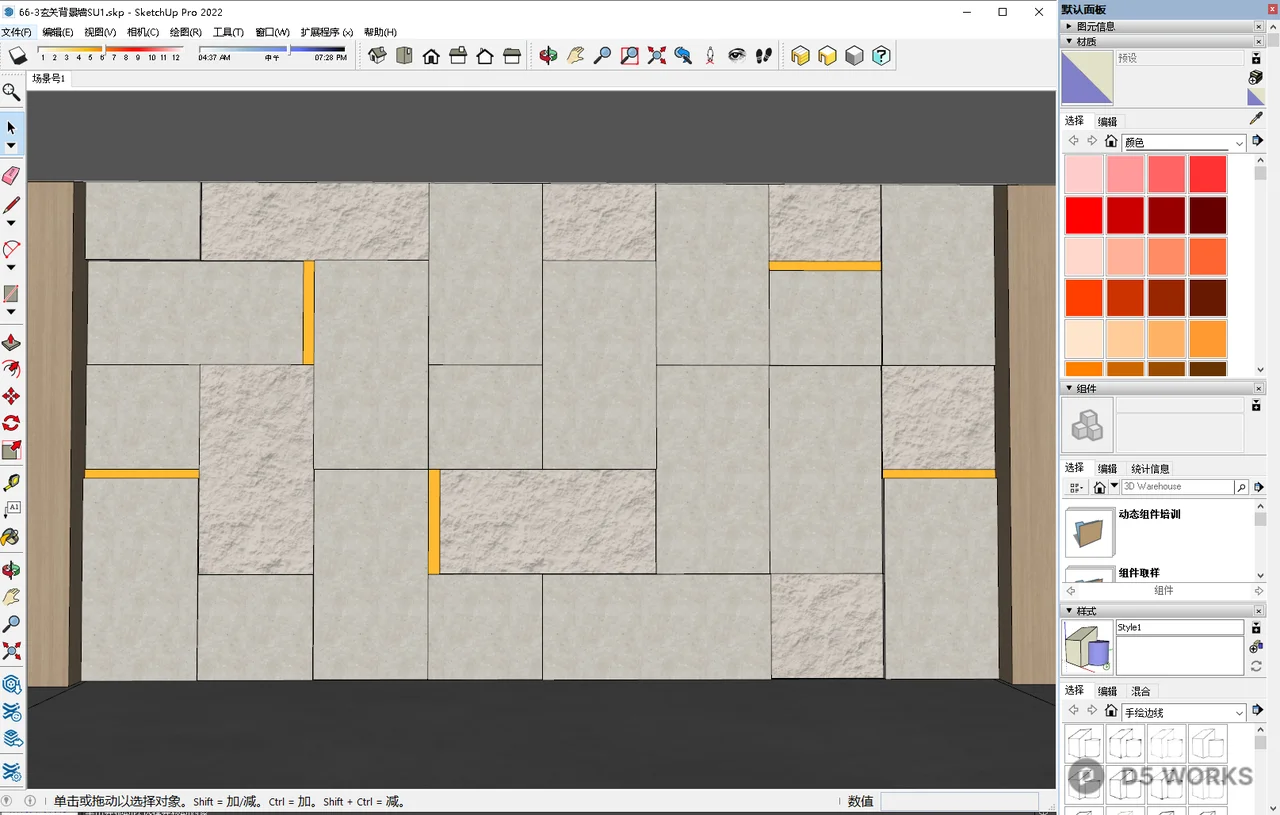
Task: Choose the Paint Bucket tool
Action: 11,538
